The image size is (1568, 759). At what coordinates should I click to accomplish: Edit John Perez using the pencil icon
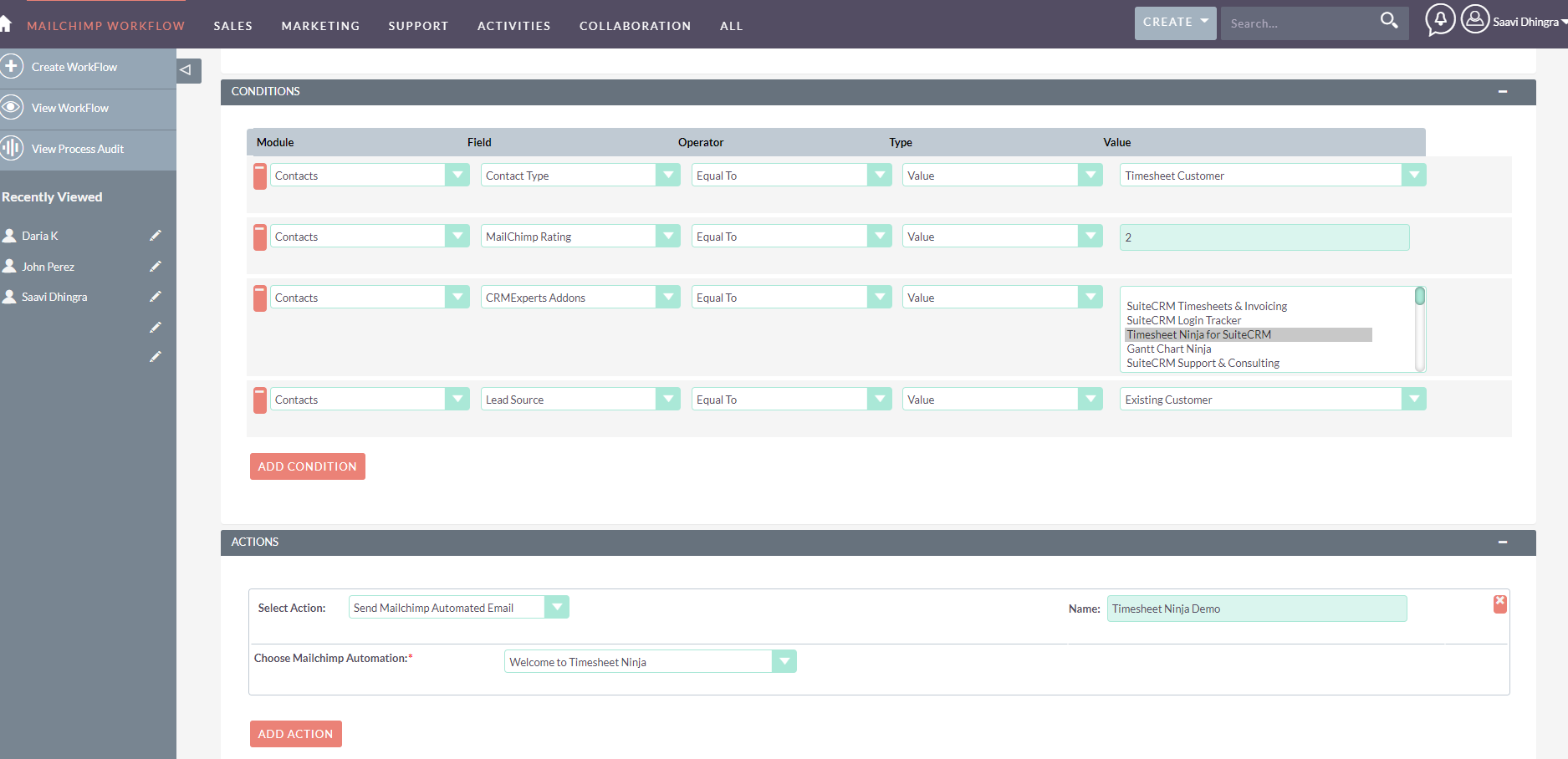156,267
